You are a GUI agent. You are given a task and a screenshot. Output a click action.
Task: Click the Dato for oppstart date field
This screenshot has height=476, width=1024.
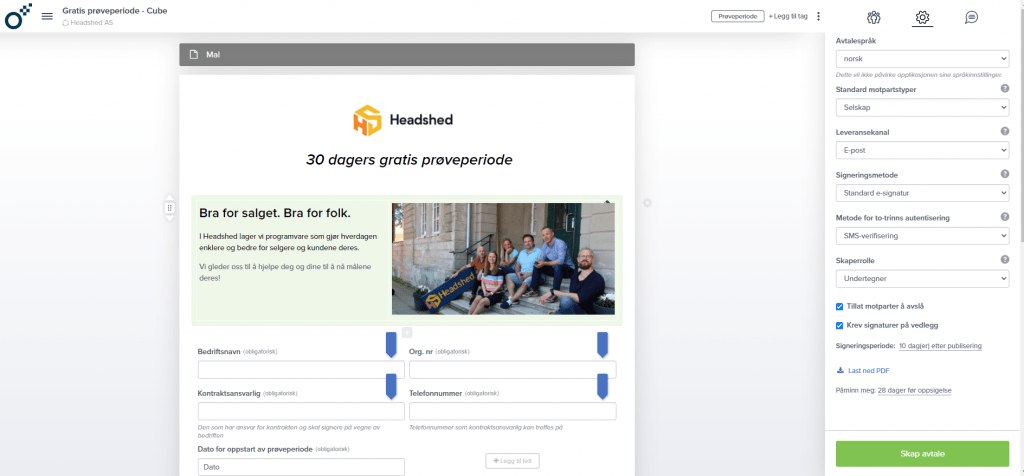click(301, 467)
